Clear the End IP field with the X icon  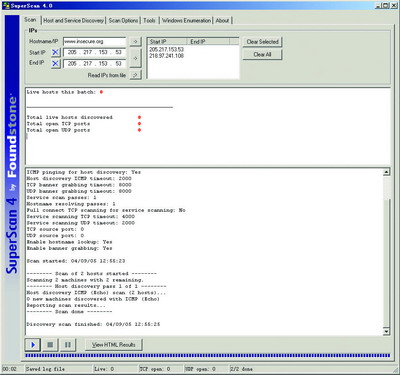55,63
